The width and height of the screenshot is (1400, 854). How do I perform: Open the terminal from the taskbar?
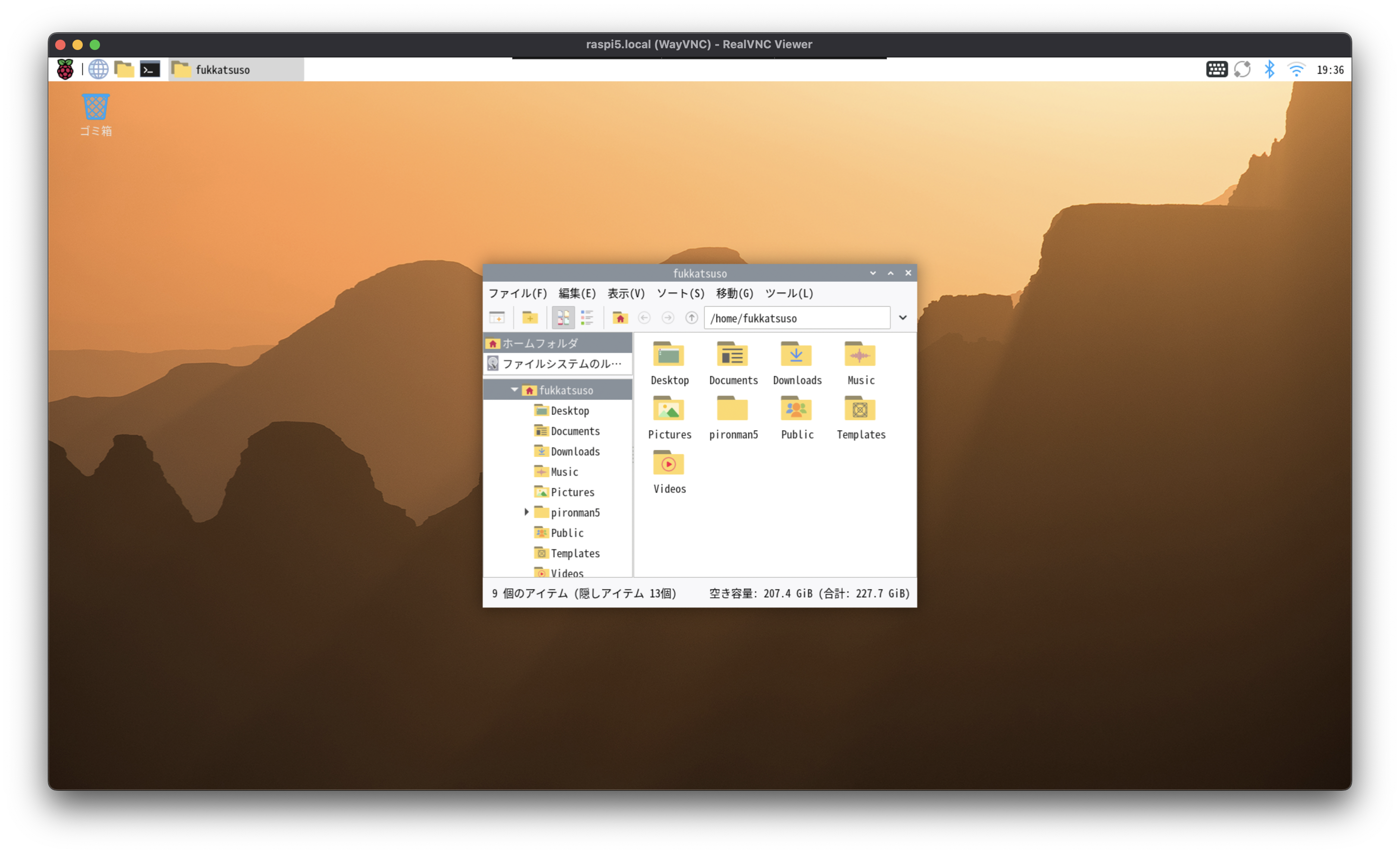[150, 69]
